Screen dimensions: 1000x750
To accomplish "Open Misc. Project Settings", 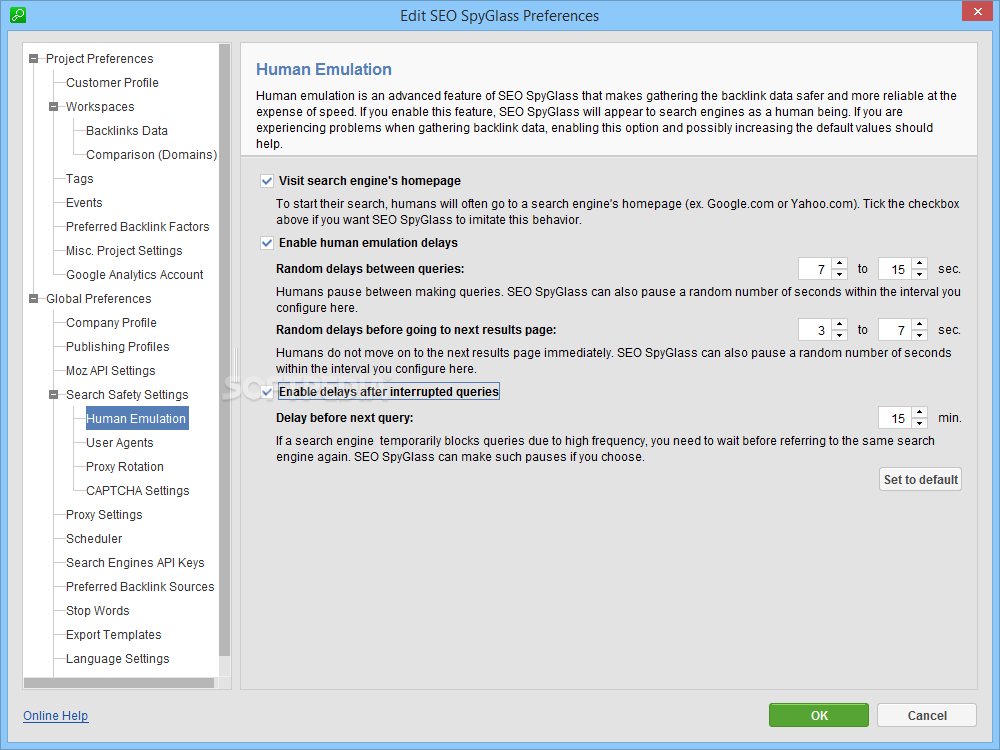I will (x=124, y=251).
